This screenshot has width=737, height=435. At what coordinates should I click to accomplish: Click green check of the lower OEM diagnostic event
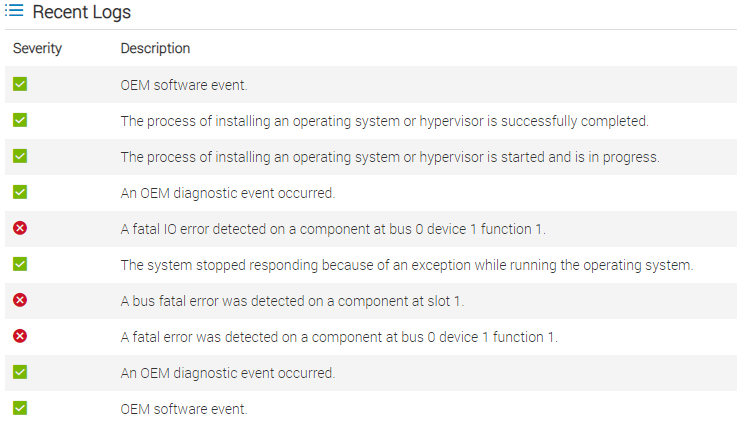coord(20,372)
